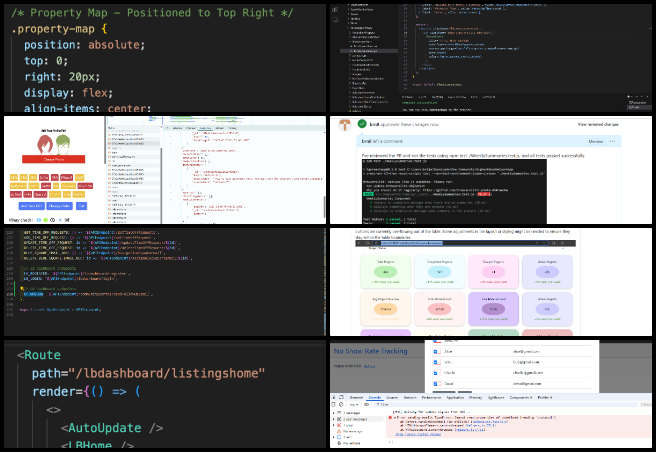Click the reviewer avatar in review panel
This screenshot has width=656, height=452.
tap(345, 124)
